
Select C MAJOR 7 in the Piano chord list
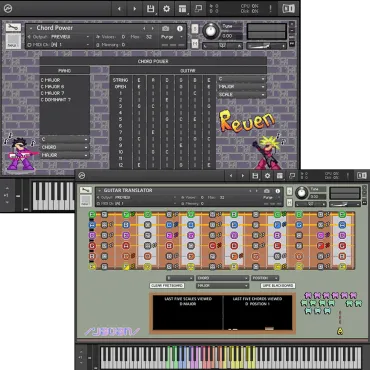click(x=52, y=93)
